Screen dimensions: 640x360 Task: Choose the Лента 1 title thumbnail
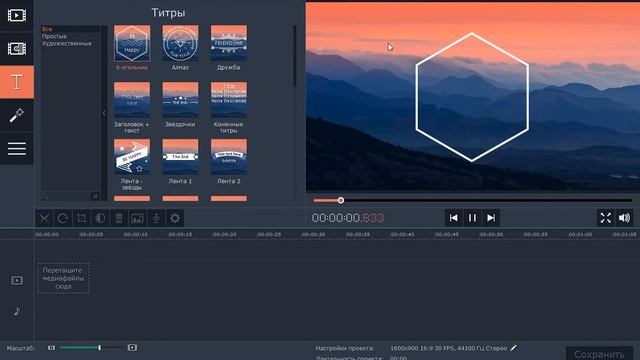[x=180, y=157]
